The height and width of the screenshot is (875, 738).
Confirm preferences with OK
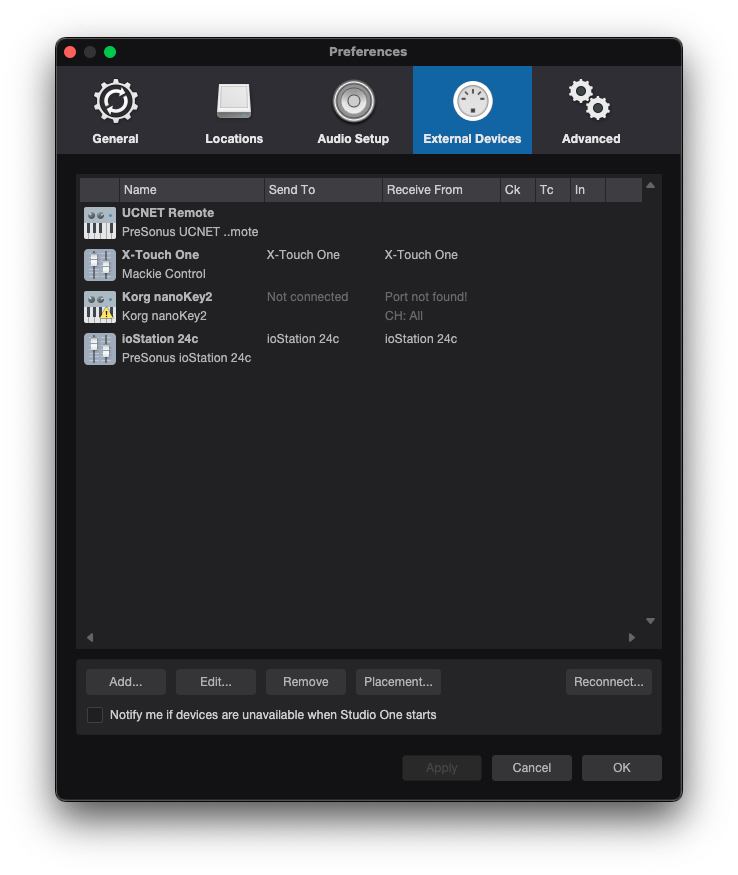(621, 768)
